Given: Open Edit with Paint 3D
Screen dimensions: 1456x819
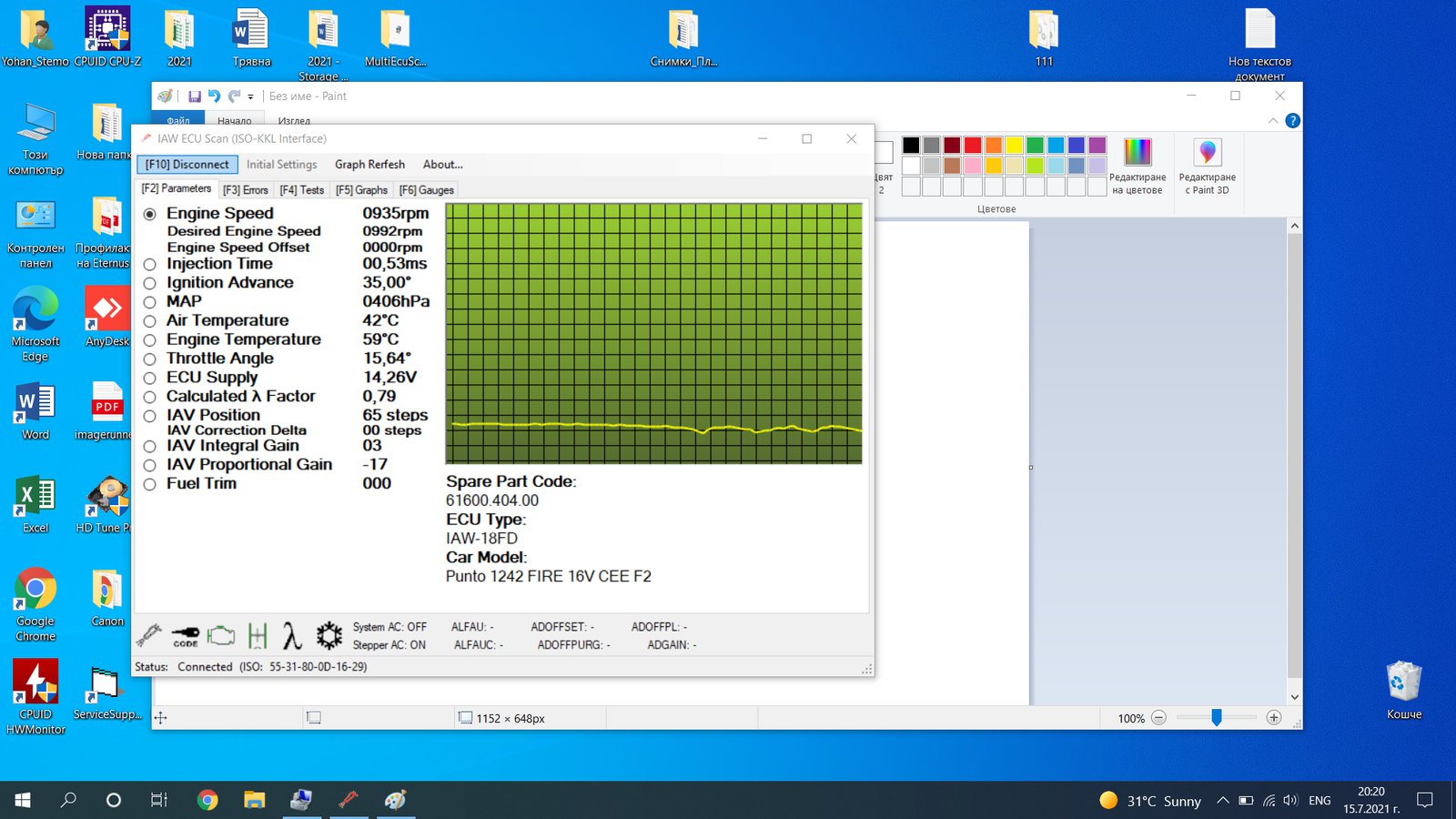Looking at the screenshot, I should (1207, 165).
